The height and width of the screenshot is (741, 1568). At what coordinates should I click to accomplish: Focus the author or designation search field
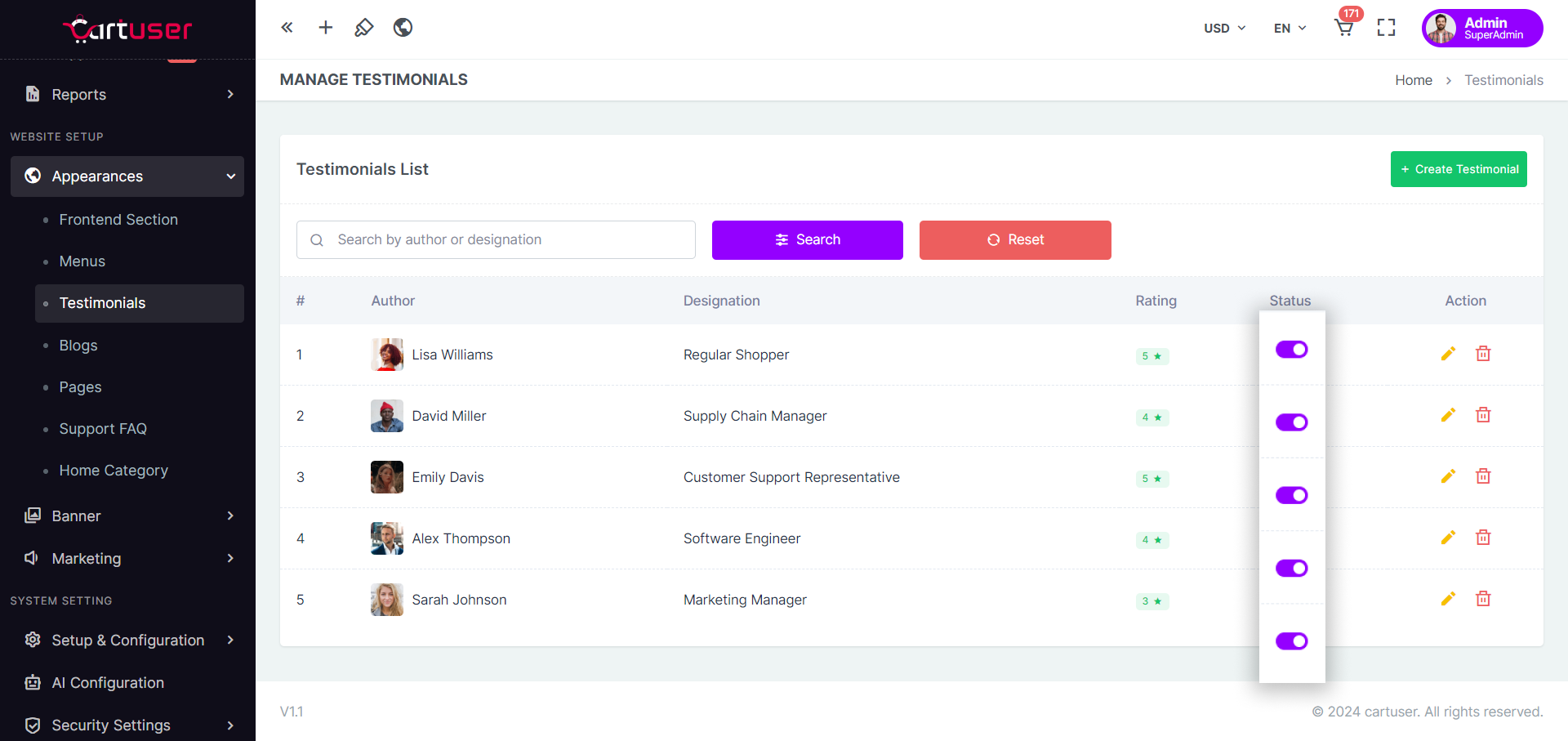506,239
